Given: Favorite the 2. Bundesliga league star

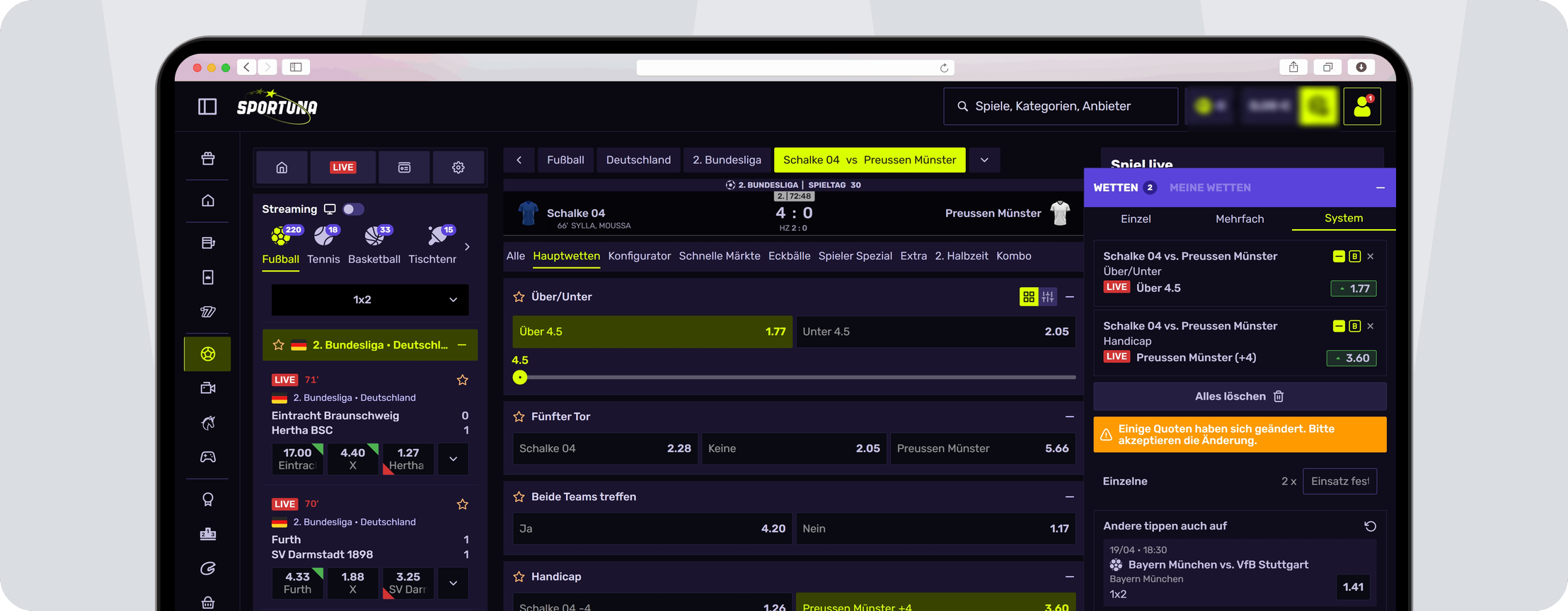Looking at the screenshot, I should 279,345.
